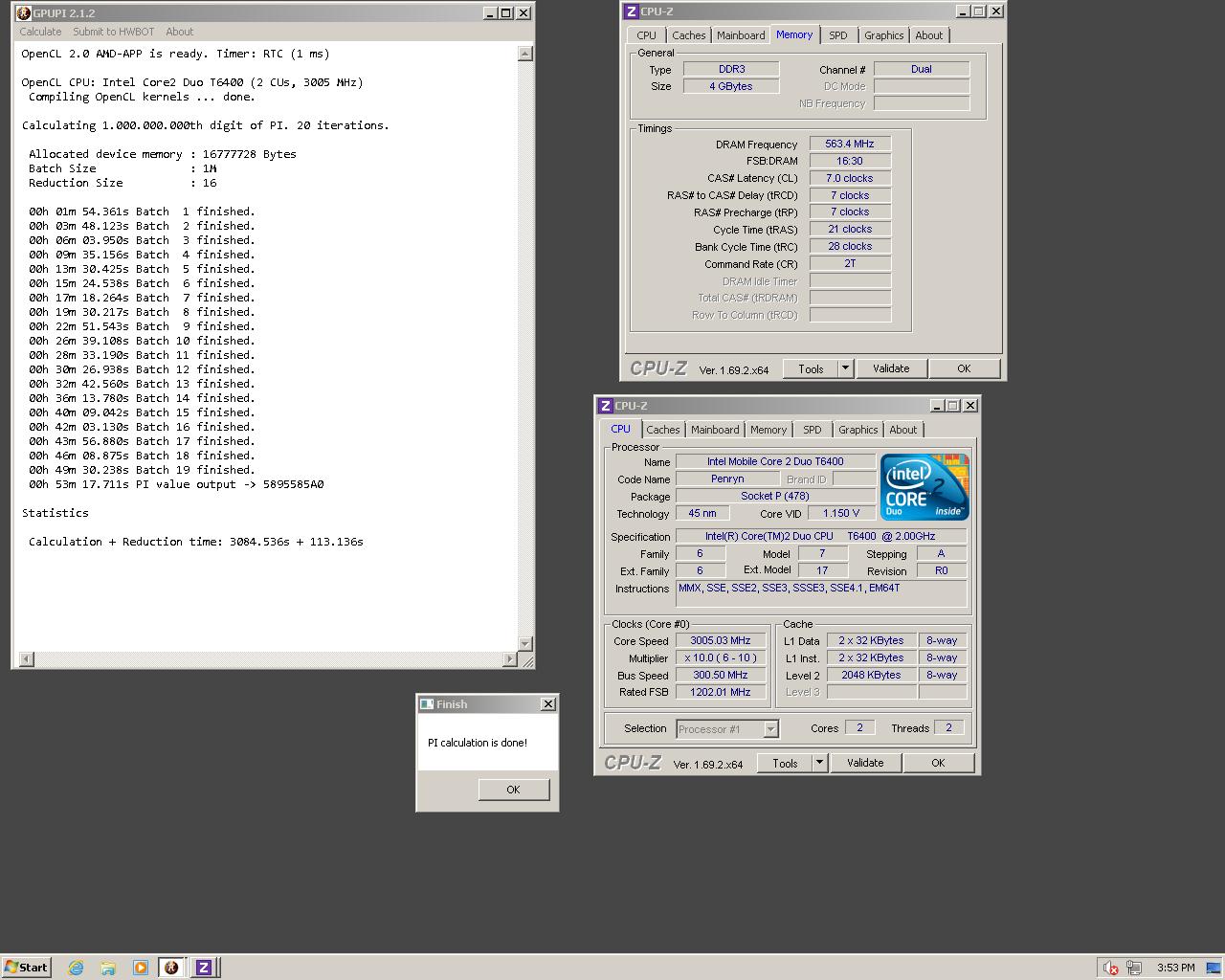Switch to Caches tab in upper CPU-Z window
Screen dimensions: 1225x980
point(688,35)
